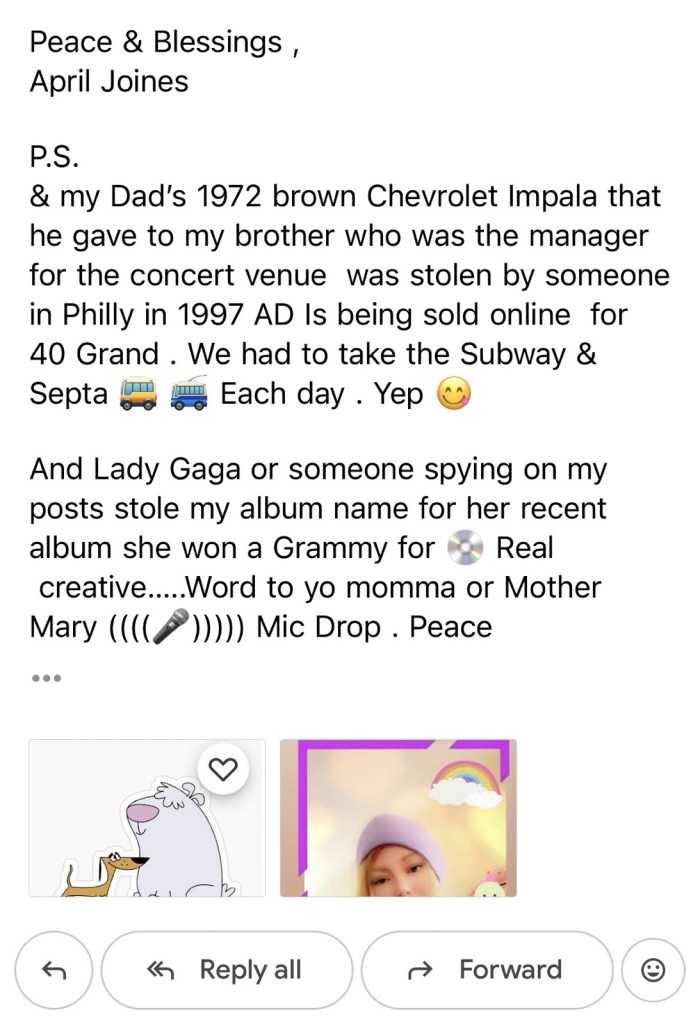Forward this email

pos(486,969)
